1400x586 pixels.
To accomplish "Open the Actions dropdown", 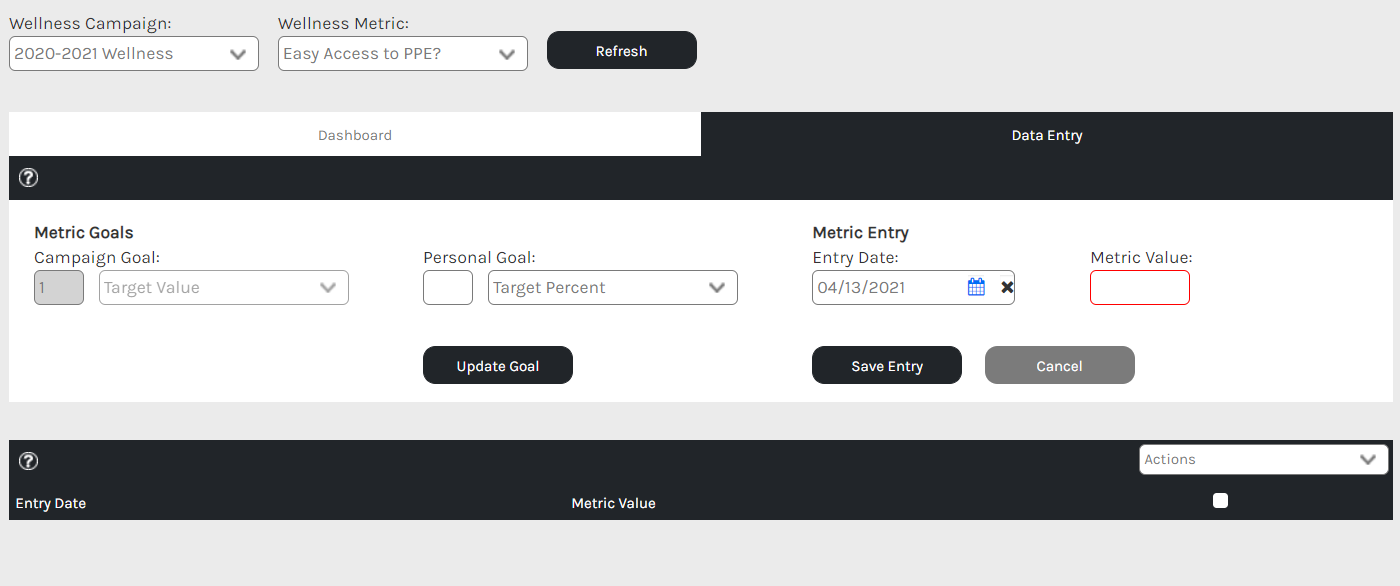I will click(1263, 460).
